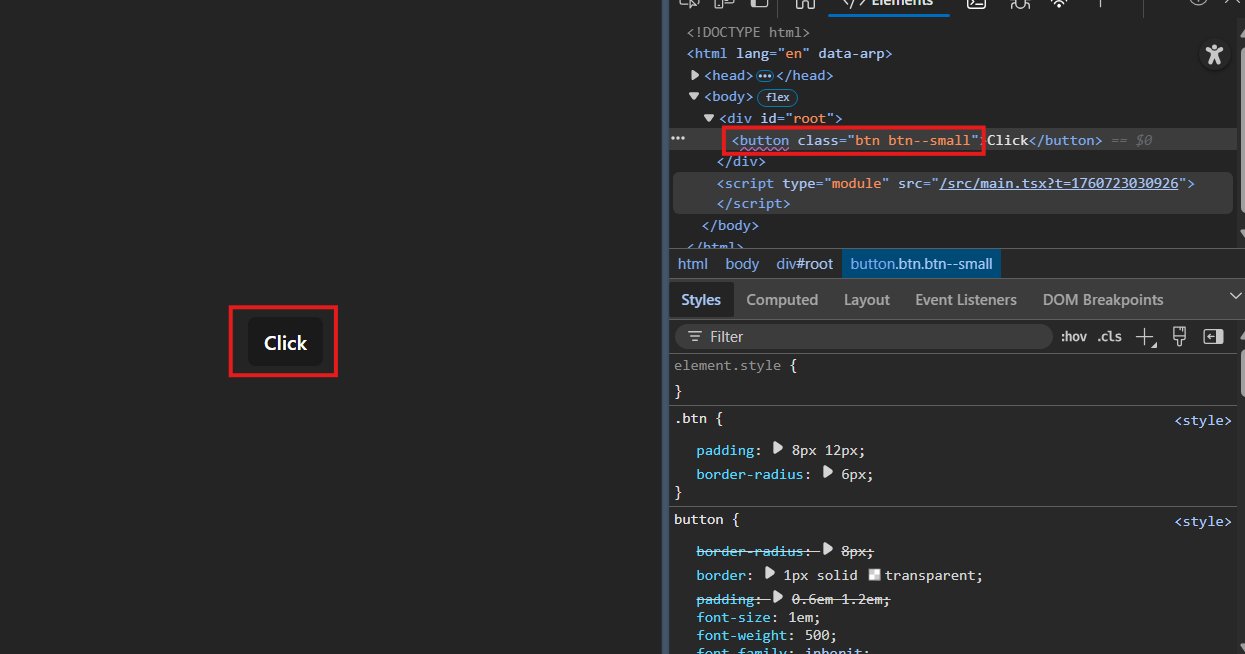Click the Click button on the page
The width and height of the screenshot is (1245, 654).
[285, 342]
